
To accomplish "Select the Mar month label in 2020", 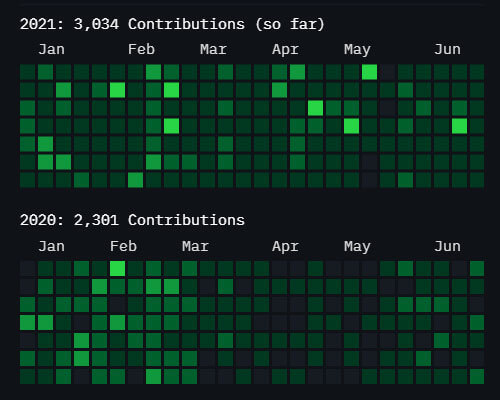I will (195, 246).
